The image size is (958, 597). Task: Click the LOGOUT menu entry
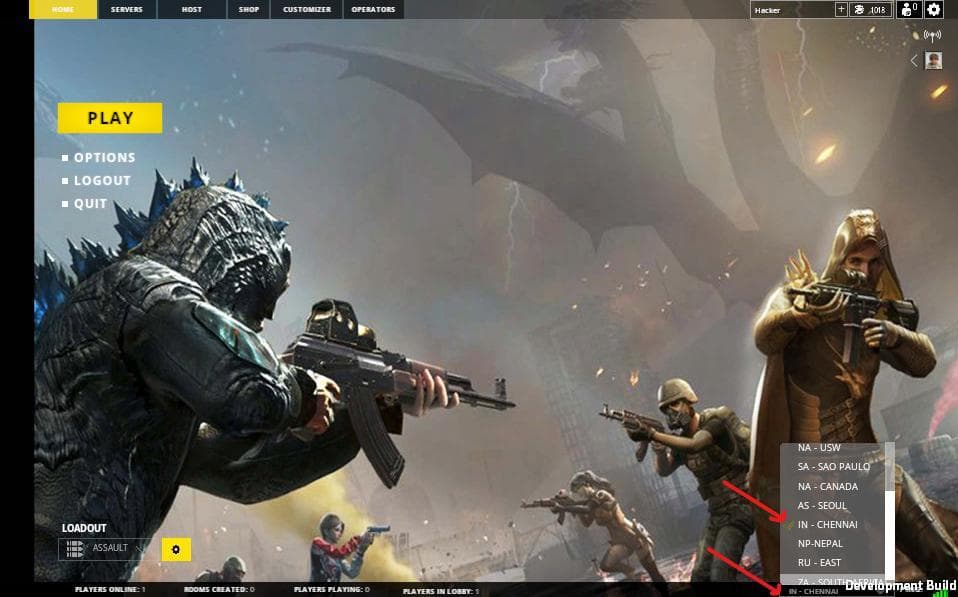(x=102, y=181)
